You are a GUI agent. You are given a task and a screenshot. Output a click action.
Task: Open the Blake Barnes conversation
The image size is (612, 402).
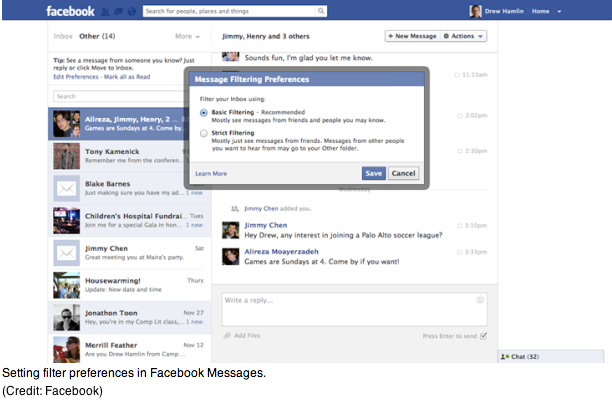[130, 189]
